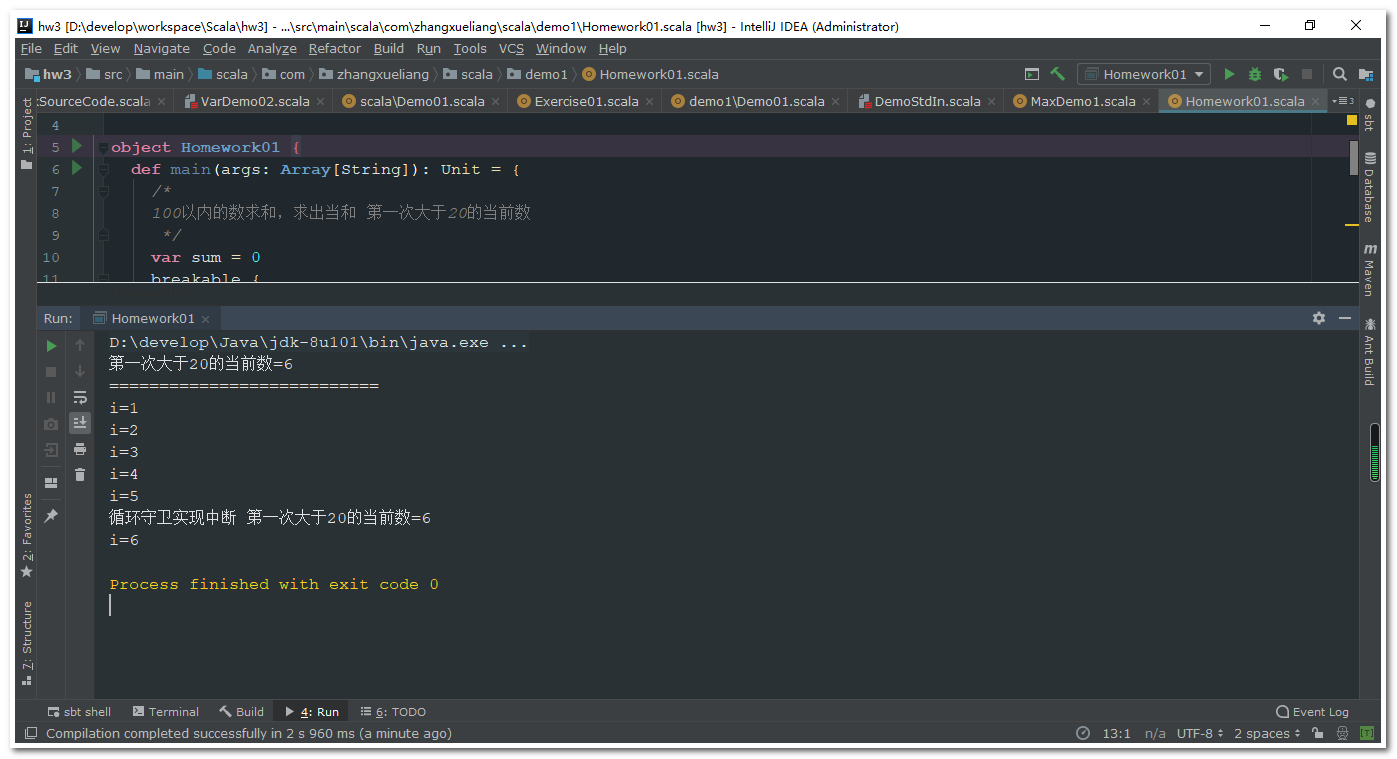
Task: Start debugging with the bug icon
Action: [1255, 74]
